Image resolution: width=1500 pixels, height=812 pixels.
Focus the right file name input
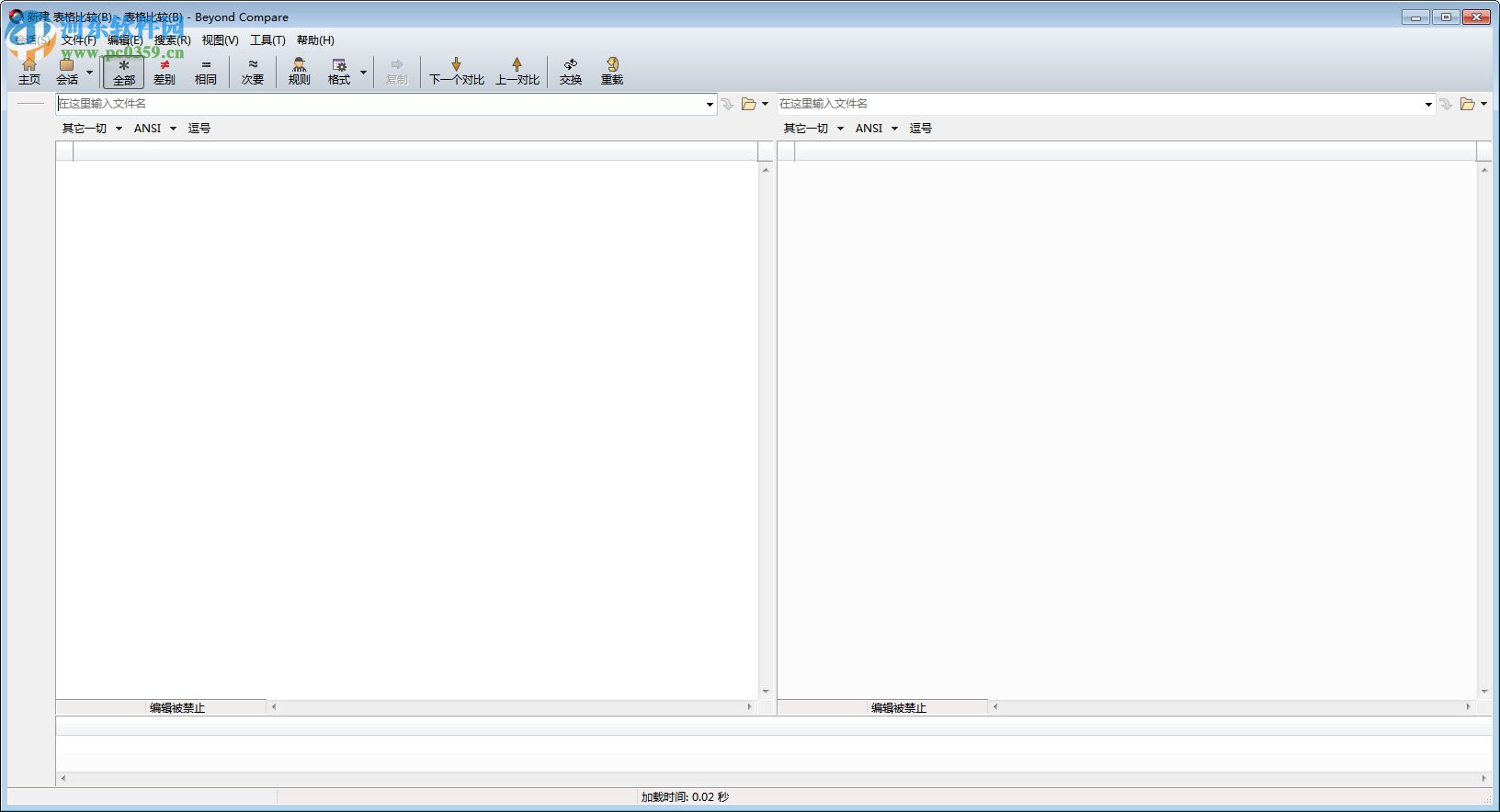coord(1098,104)
